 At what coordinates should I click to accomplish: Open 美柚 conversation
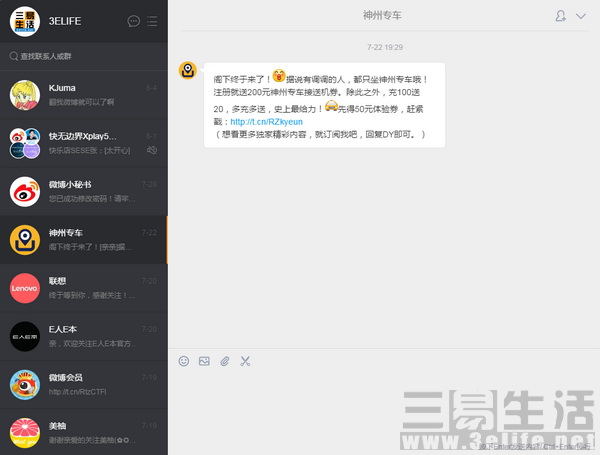84,432
